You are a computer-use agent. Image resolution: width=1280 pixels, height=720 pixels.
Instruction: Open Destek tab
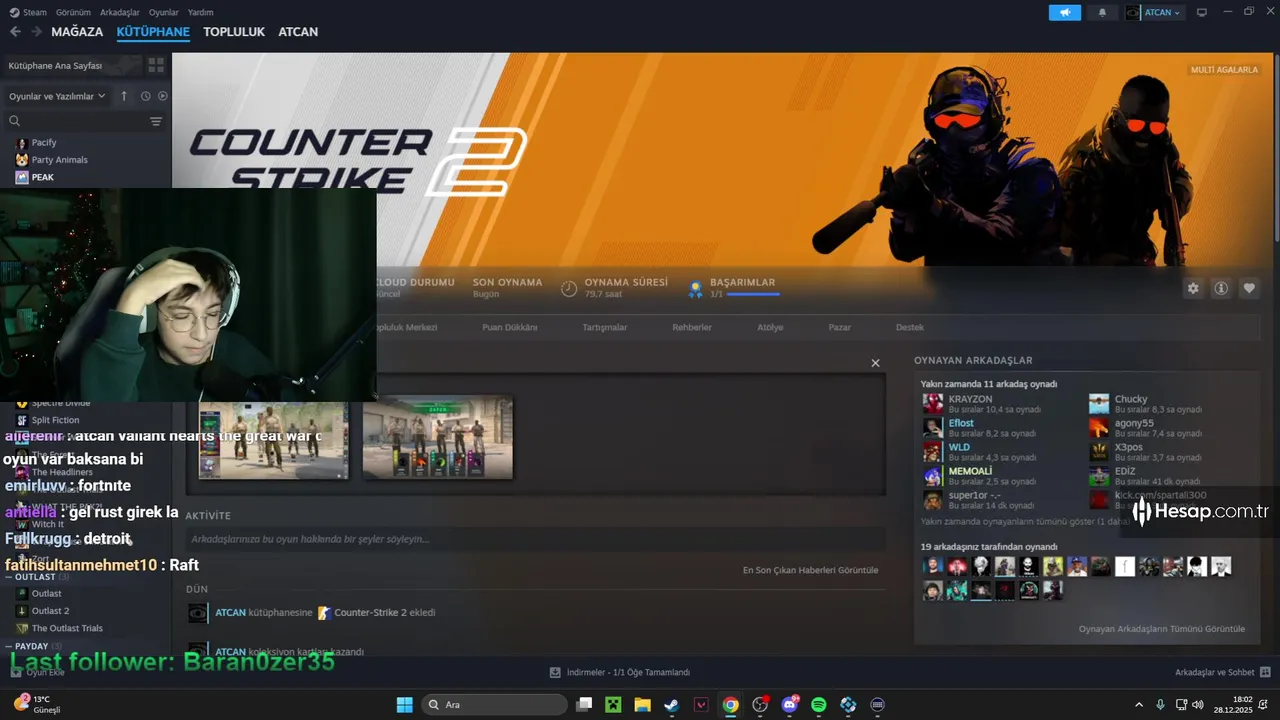point(910,328)
